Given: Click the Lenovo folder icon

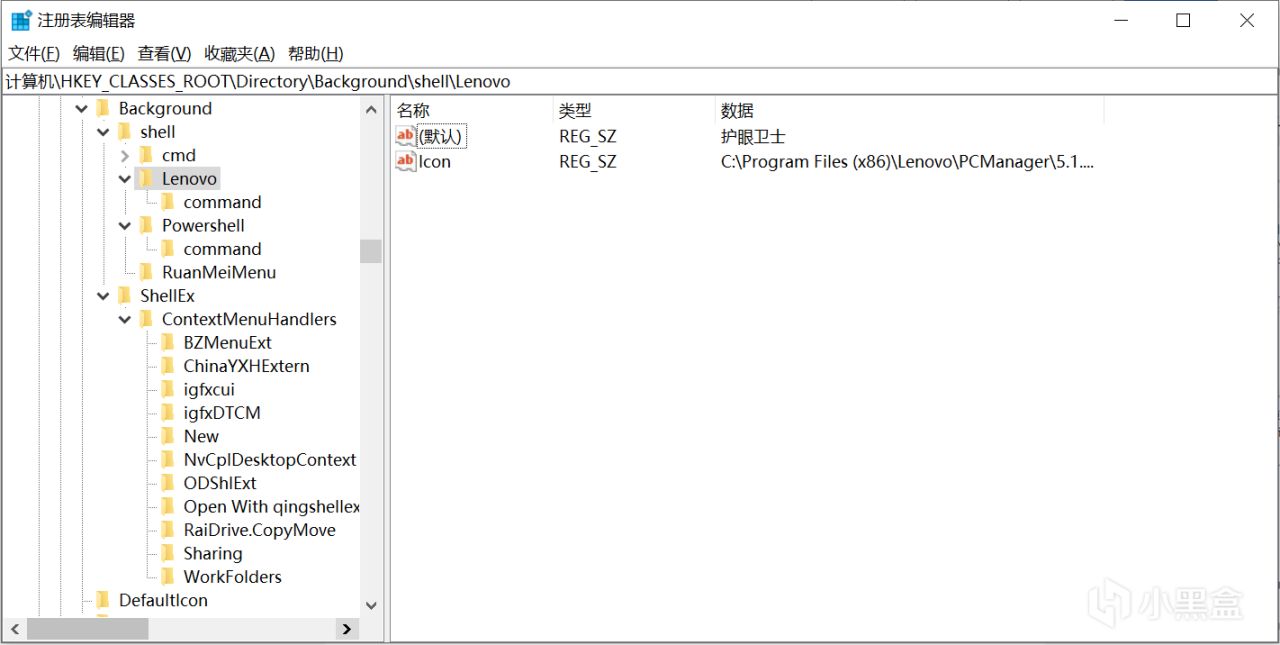Looking at the screenshot, I should 146,178.
